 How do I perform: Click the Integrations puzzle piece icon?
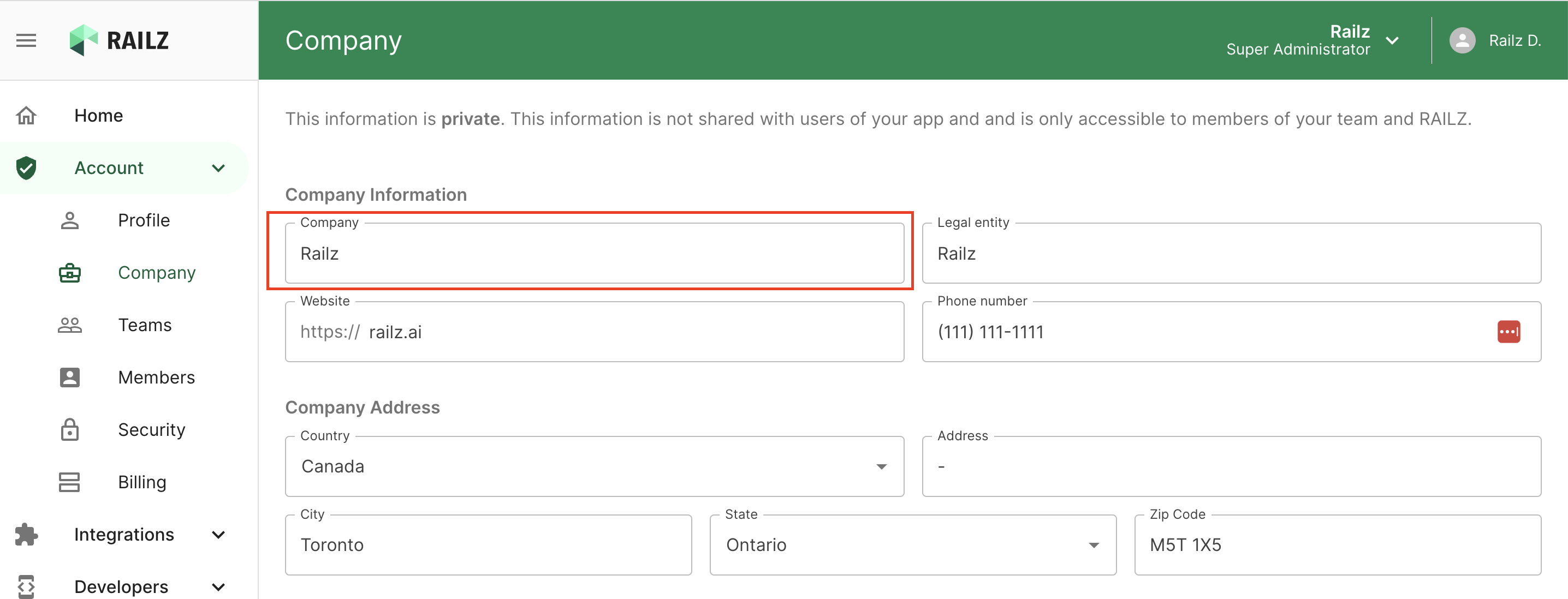click(26, 535)
